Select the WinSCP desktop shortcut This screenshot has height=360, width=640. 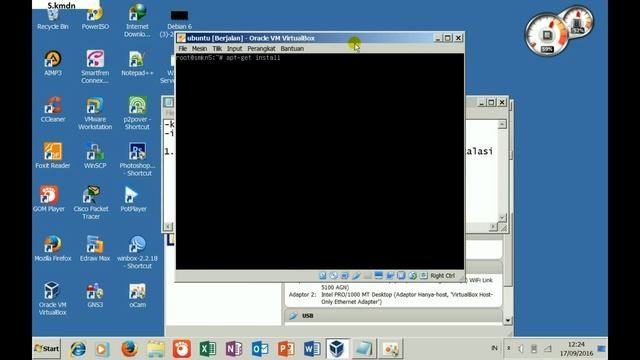(x=95, y=156)
